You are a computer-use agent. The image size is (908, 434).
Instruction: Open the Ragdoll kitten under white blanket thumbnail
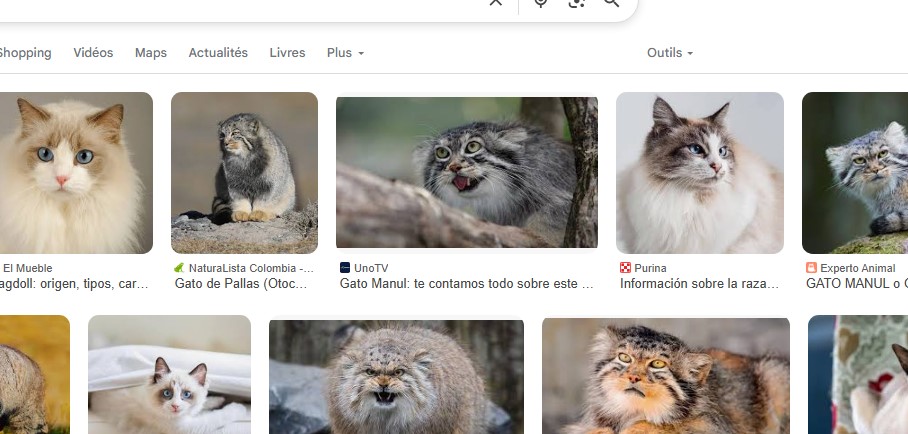pos(169,374)
